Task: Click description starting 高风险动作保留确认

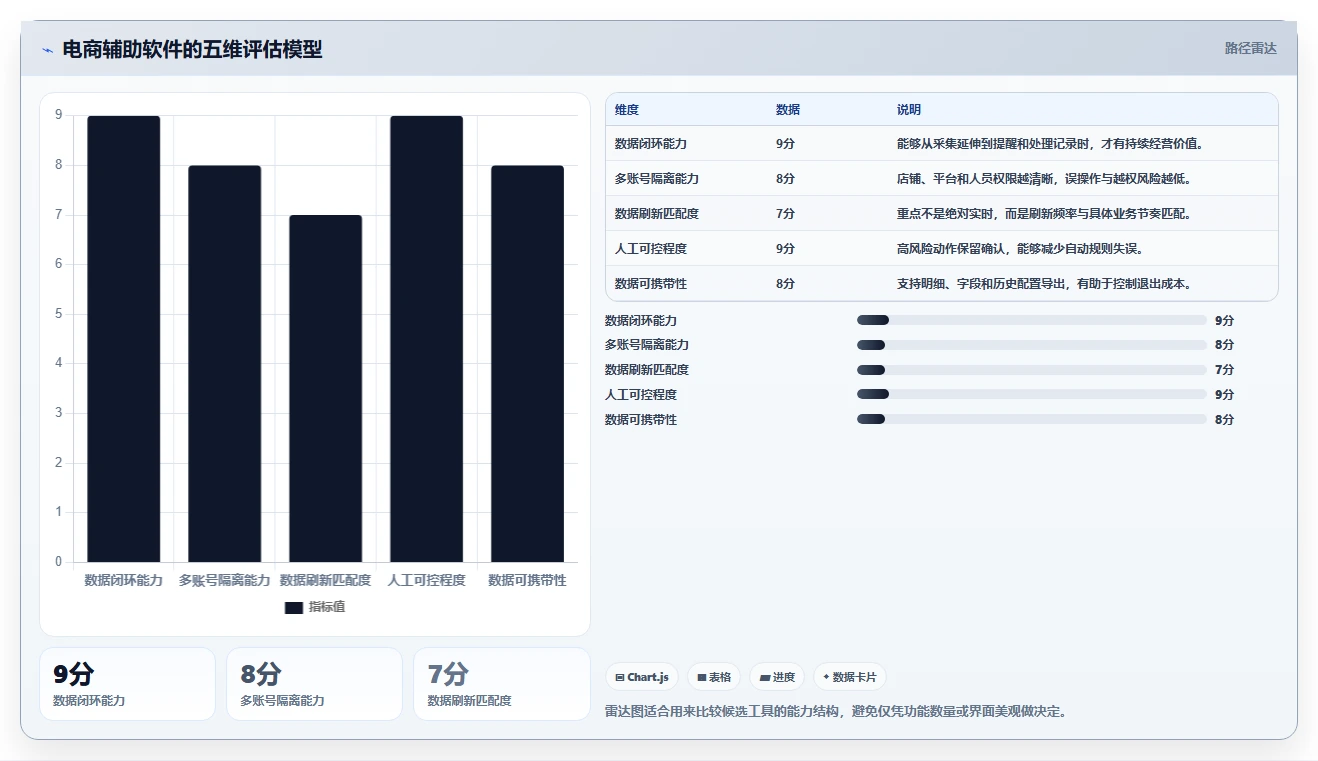Action: click(1020, 249)
